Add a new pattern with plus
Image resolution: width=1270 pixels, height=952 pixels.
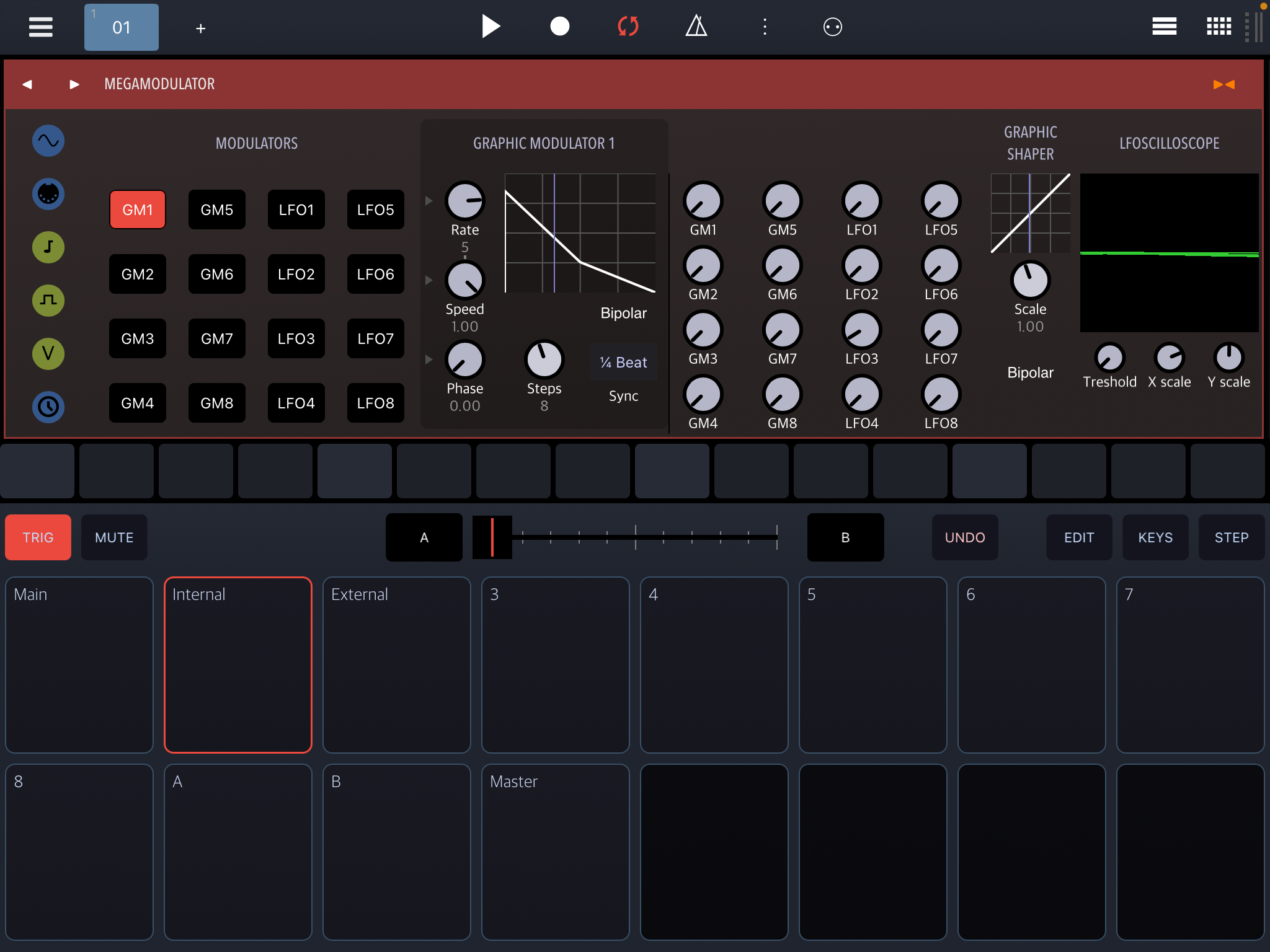[200, 29]
